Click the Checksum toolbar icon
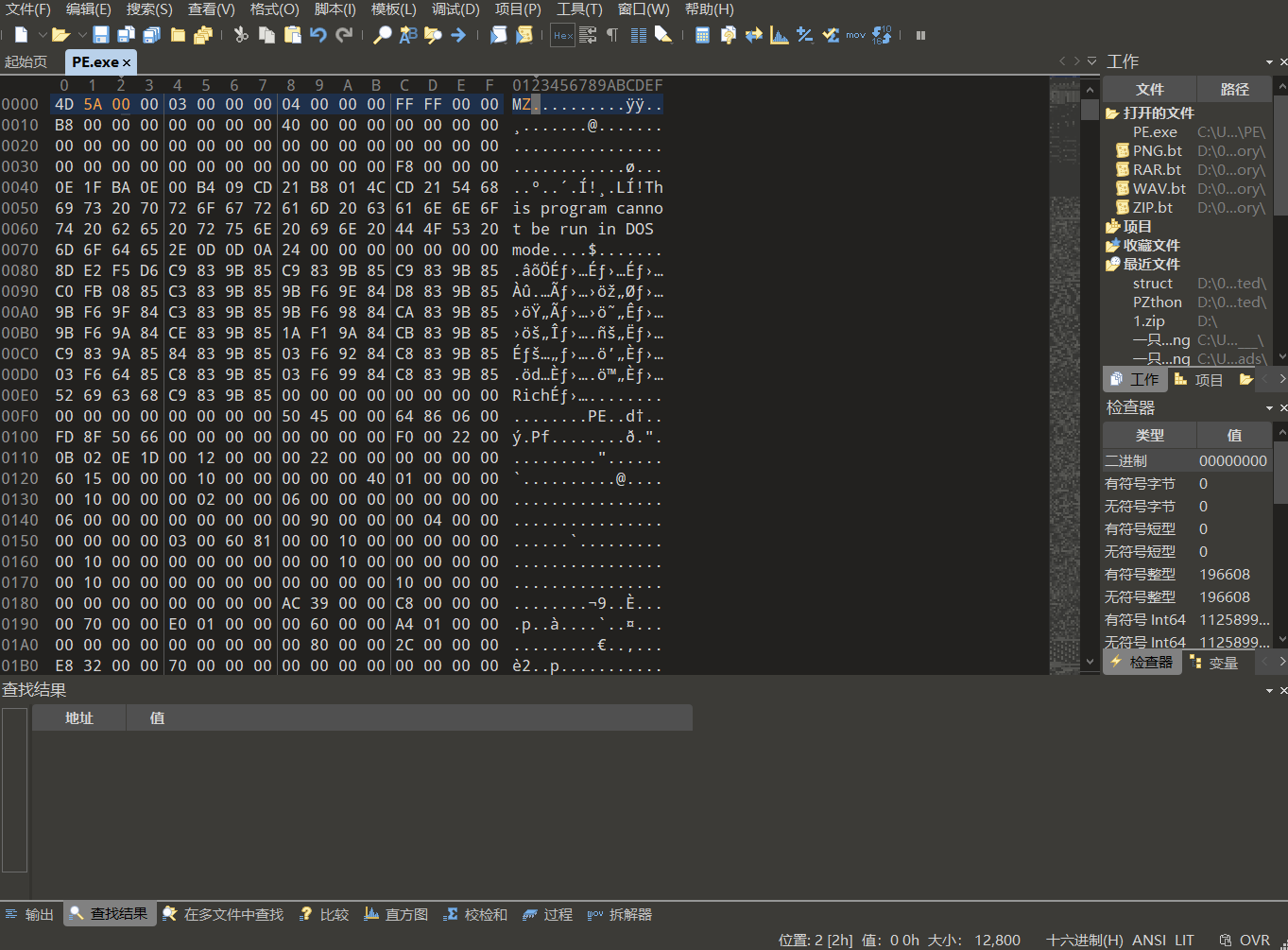 [x=830, y=35]
